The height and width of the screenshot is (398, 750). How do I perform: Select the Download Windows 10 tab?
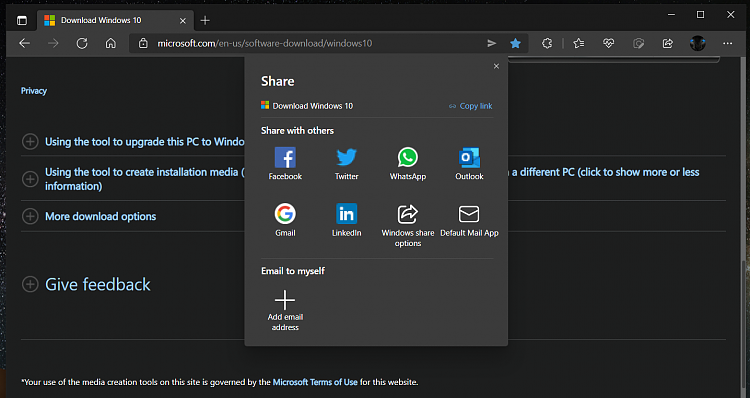pos(115,21)
